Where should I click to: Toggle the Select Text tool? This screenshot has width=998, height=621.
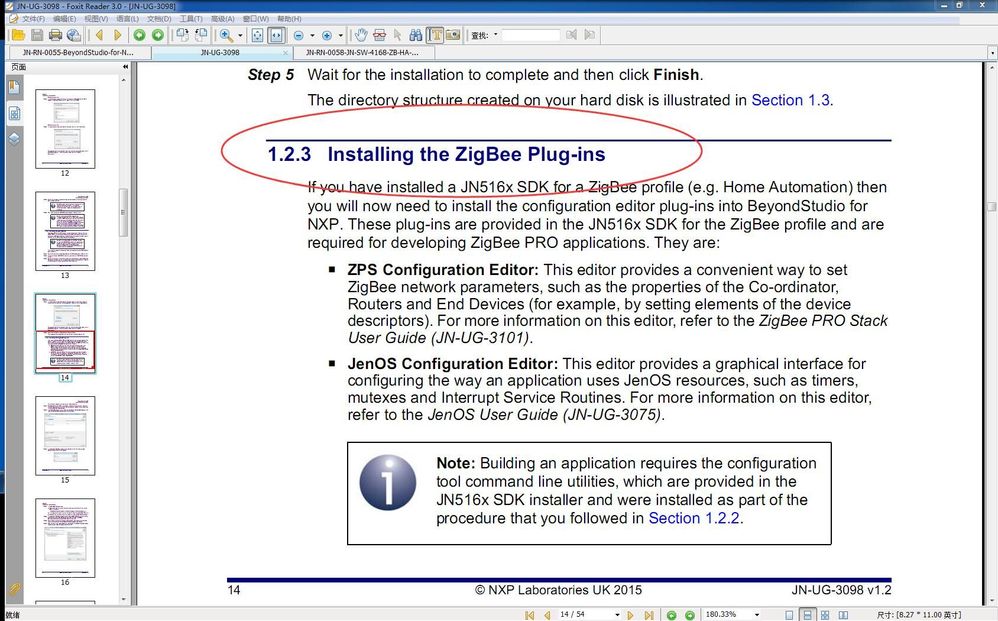(x=435, y=35)
